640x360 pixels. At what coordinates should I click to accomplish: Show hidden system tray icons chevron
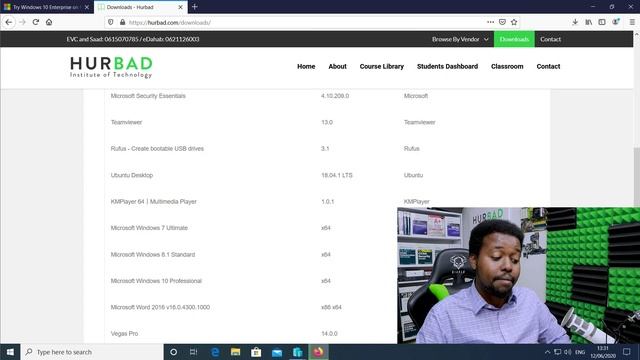click(547, 352)
